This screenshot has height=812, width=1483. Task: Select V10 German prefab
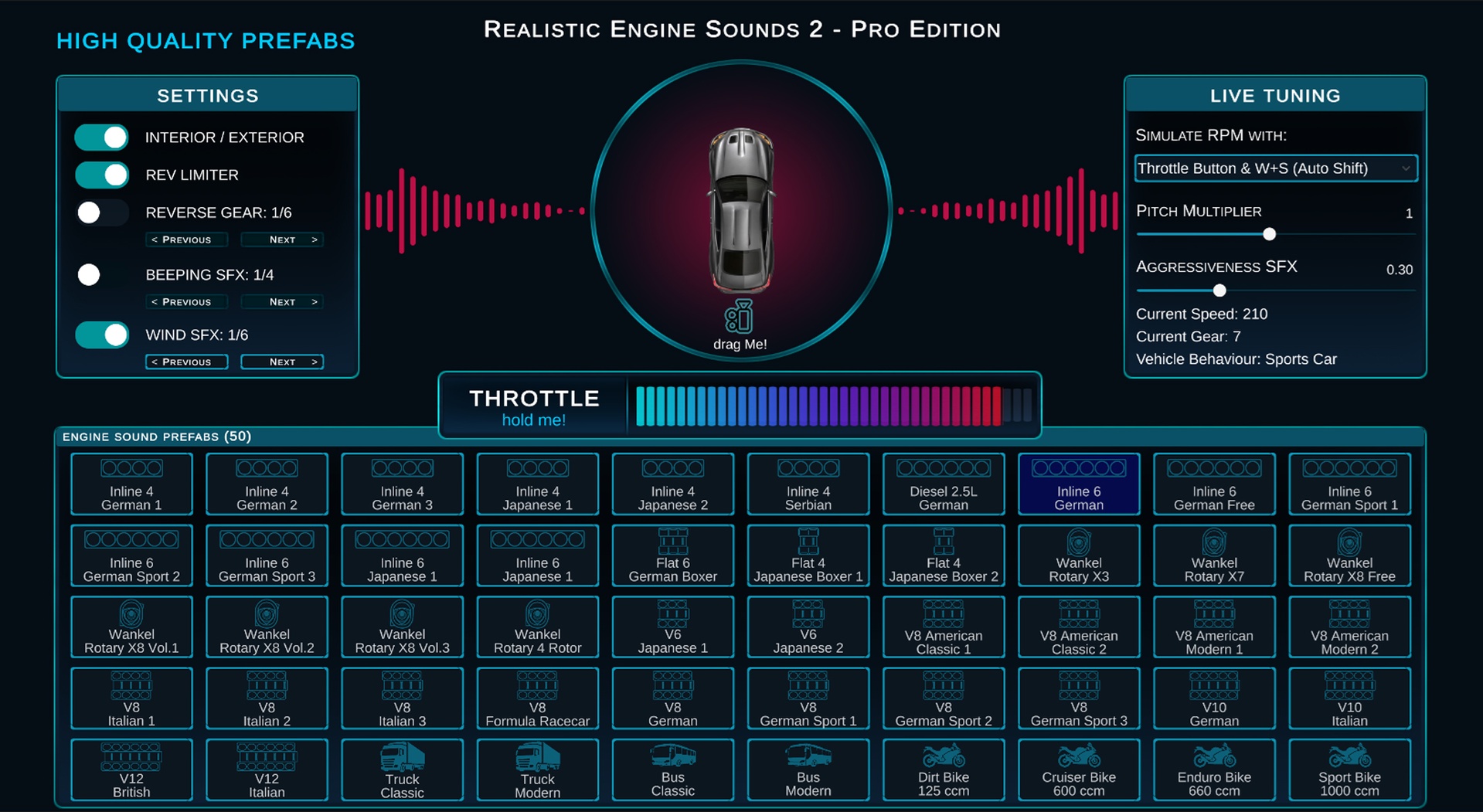tap(1214, 698)
